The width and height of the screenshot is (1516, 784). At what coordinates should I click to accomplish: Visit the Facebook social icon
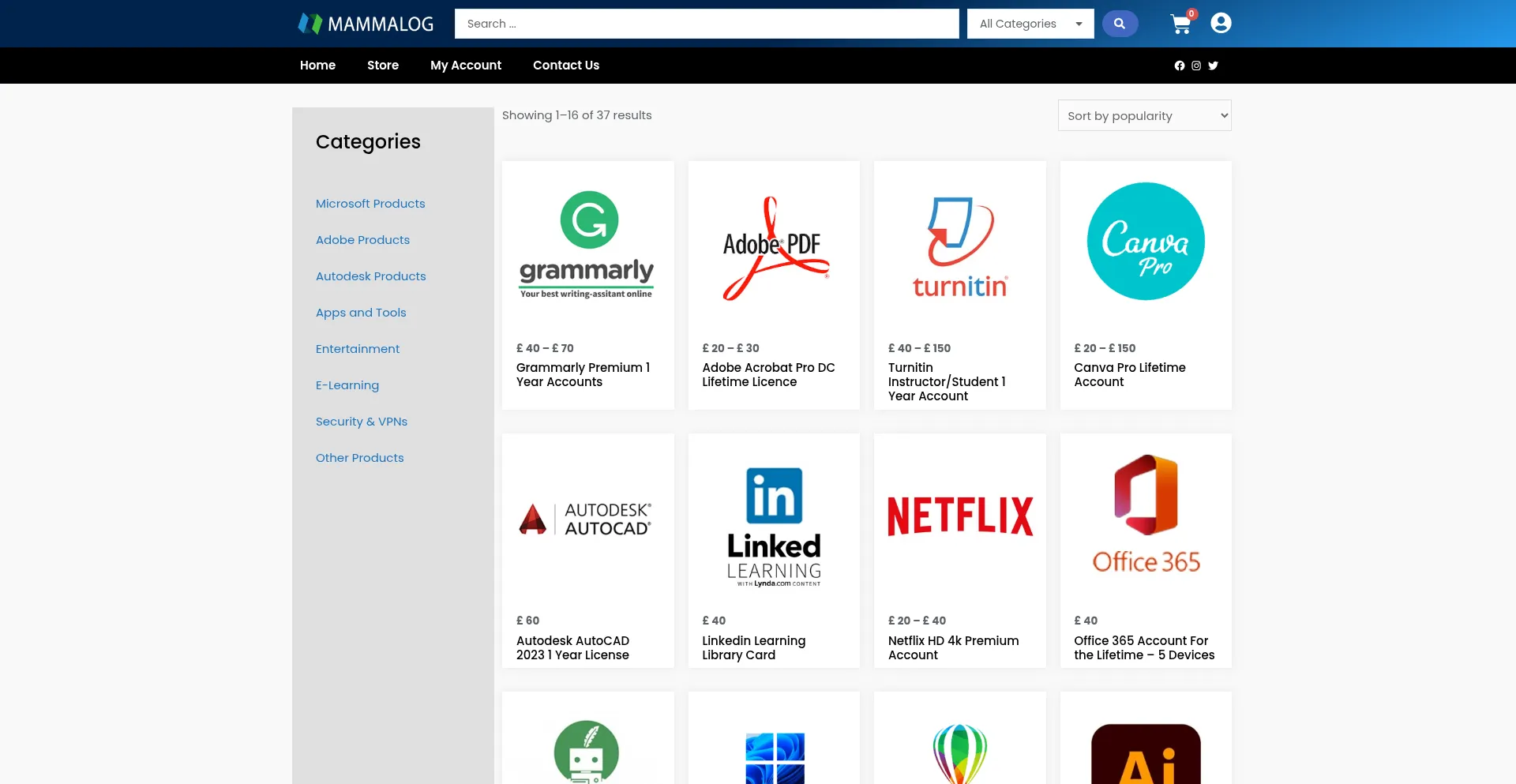pos(1179,66)
